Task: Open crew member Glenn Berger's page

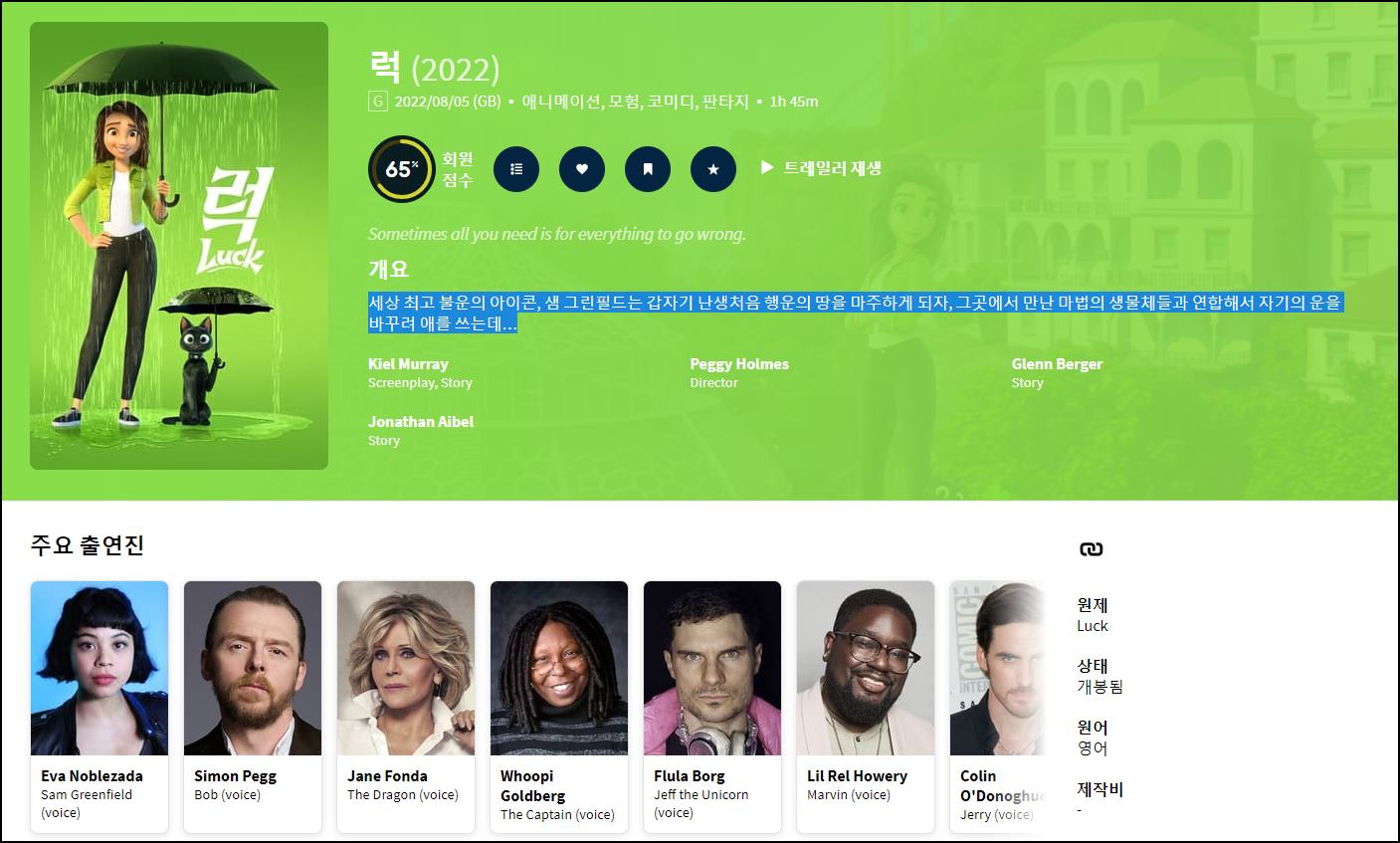Action: click(x=1057, y=363)
